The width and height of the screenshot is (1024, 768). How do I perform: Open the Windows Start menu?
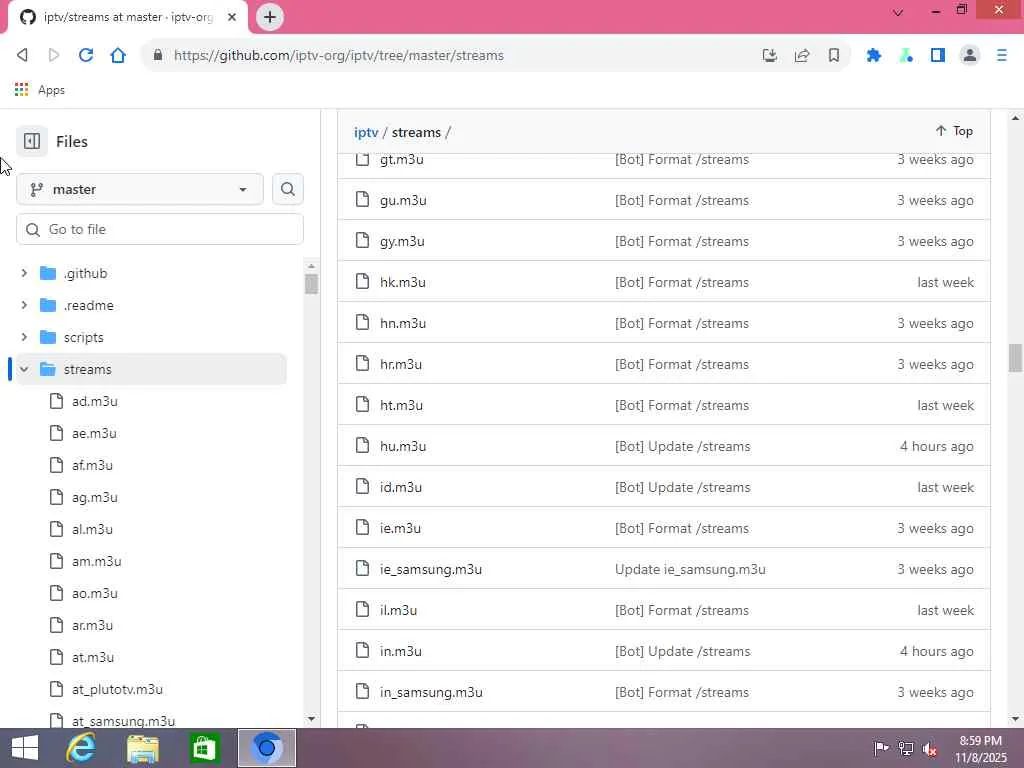[25, 748]
